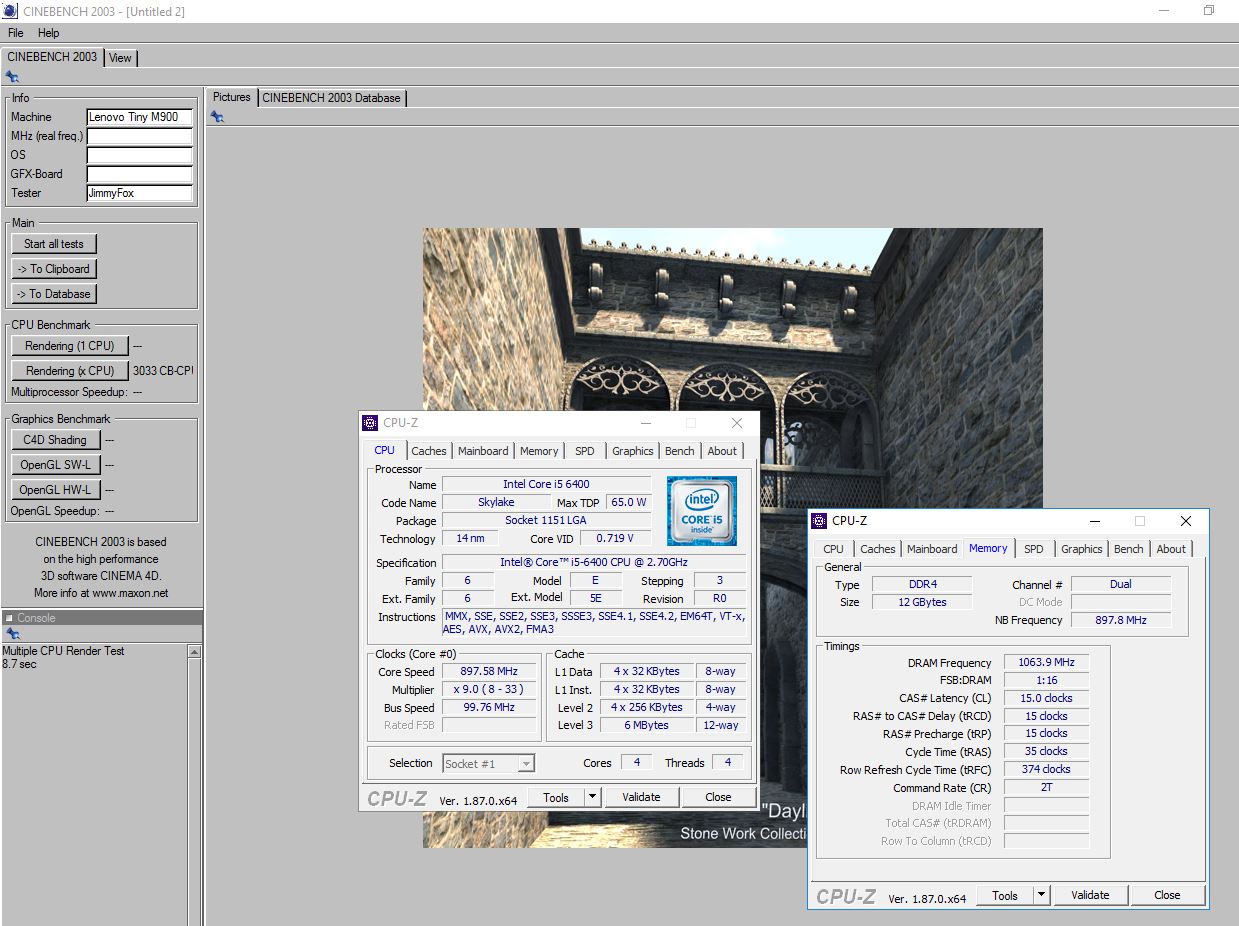Run the OpenGL HW-L test
The height and width of the screenshot is (926, 1239).
tap(55, 490)
